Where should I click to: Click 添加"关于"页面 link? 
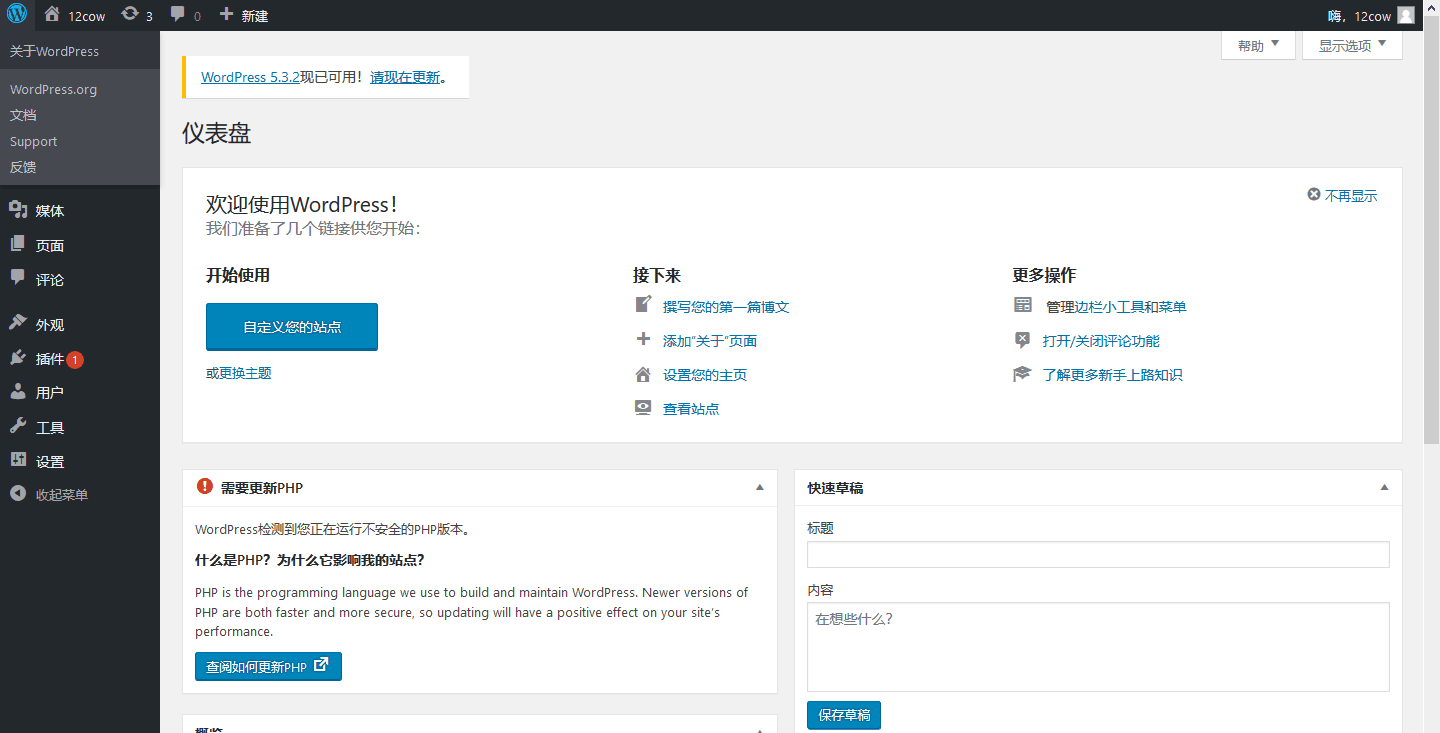click(710, 341)
